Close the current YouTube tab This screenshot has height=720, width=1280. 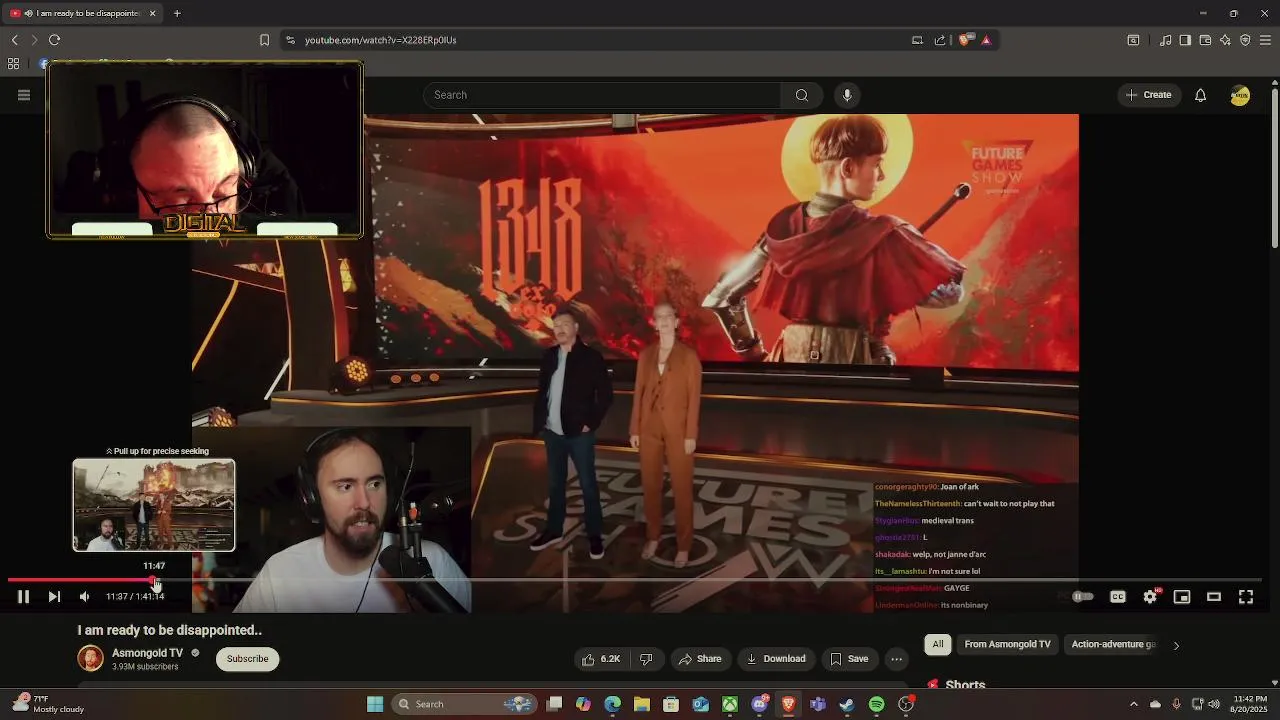pos(152,13)
